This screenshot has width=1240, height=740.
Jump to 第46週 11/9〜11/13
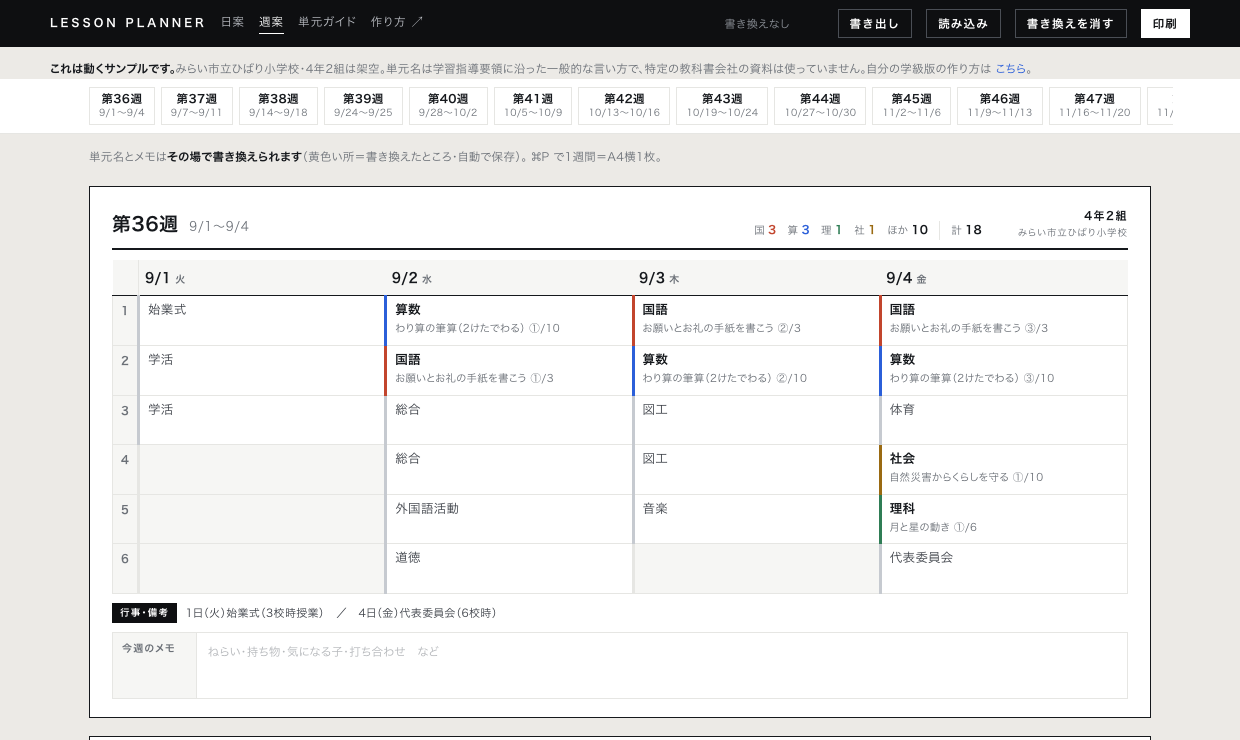click(x=1000, y=105)
